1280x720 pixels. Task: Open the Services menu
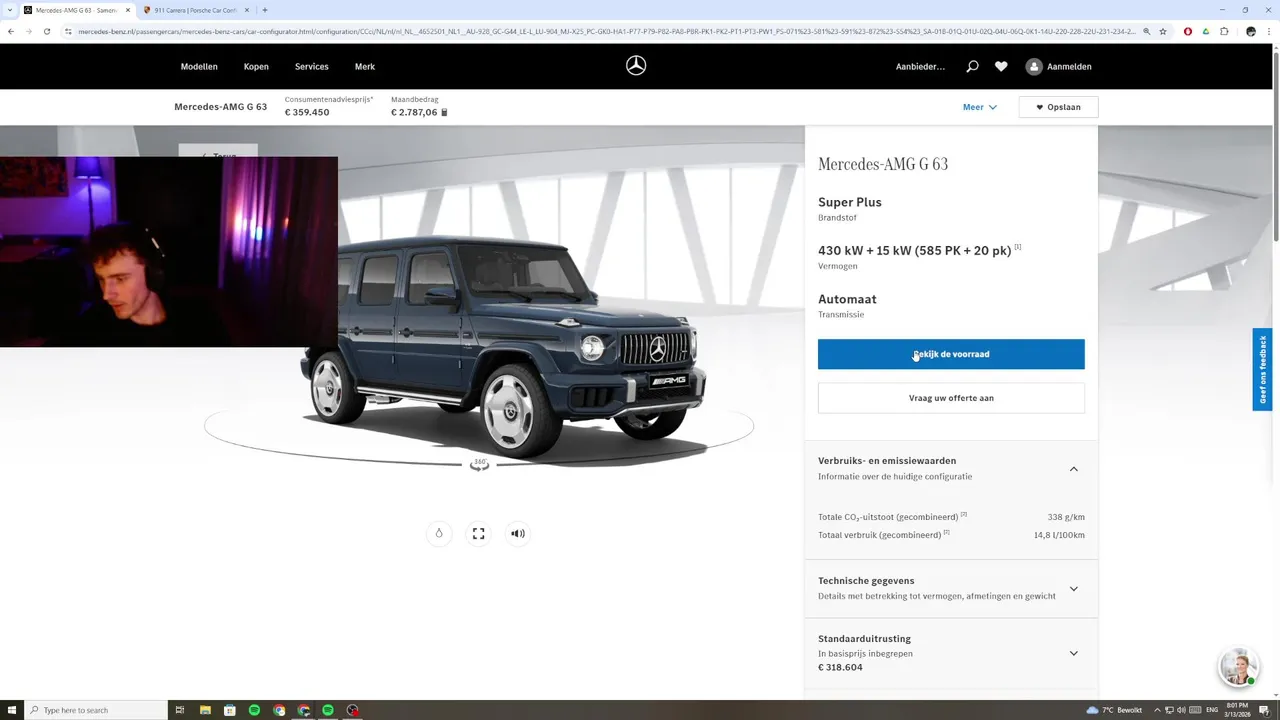point(311,67)
